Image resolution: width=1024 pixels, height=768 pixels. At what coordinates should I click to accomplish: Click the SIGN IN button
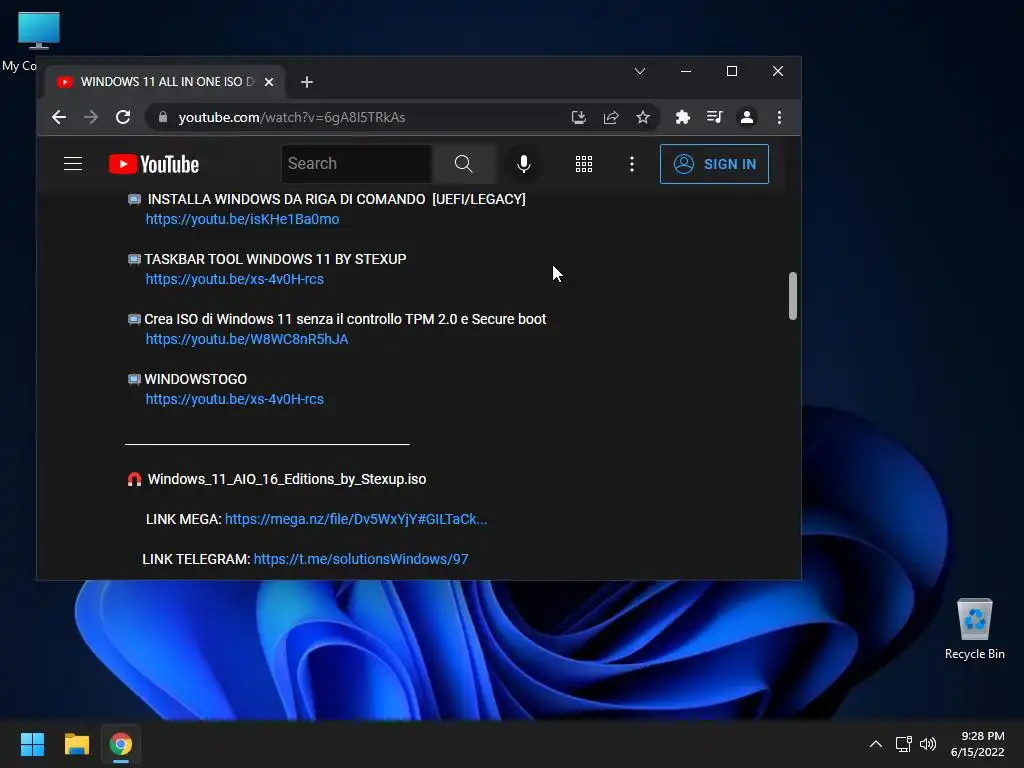[x=714, y=164]
